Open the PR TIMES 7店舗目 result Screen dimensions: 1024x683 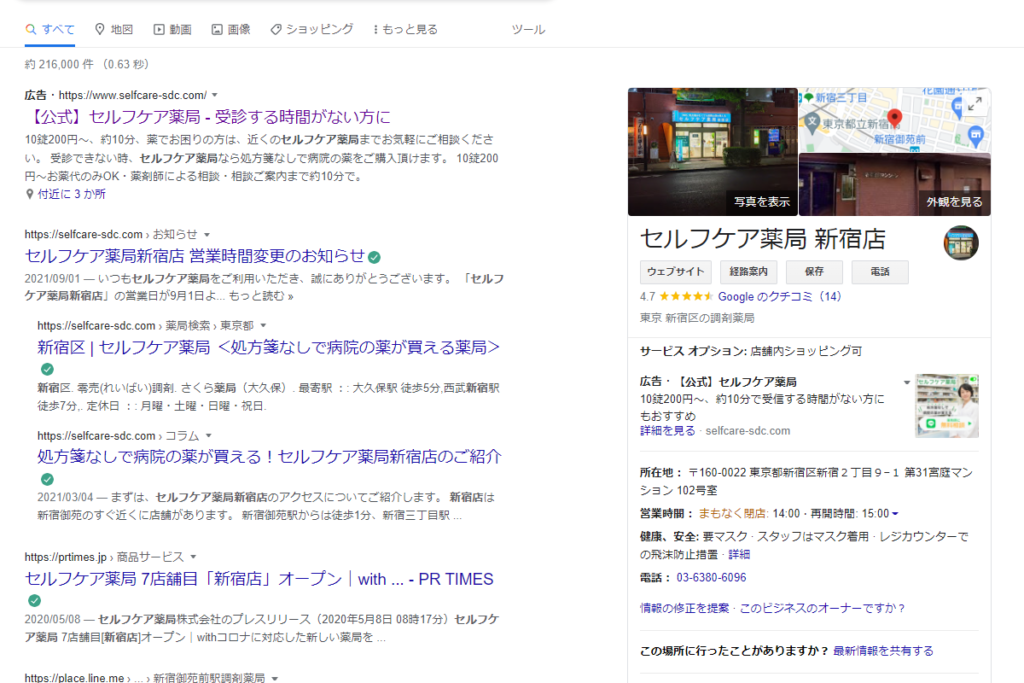259,579
